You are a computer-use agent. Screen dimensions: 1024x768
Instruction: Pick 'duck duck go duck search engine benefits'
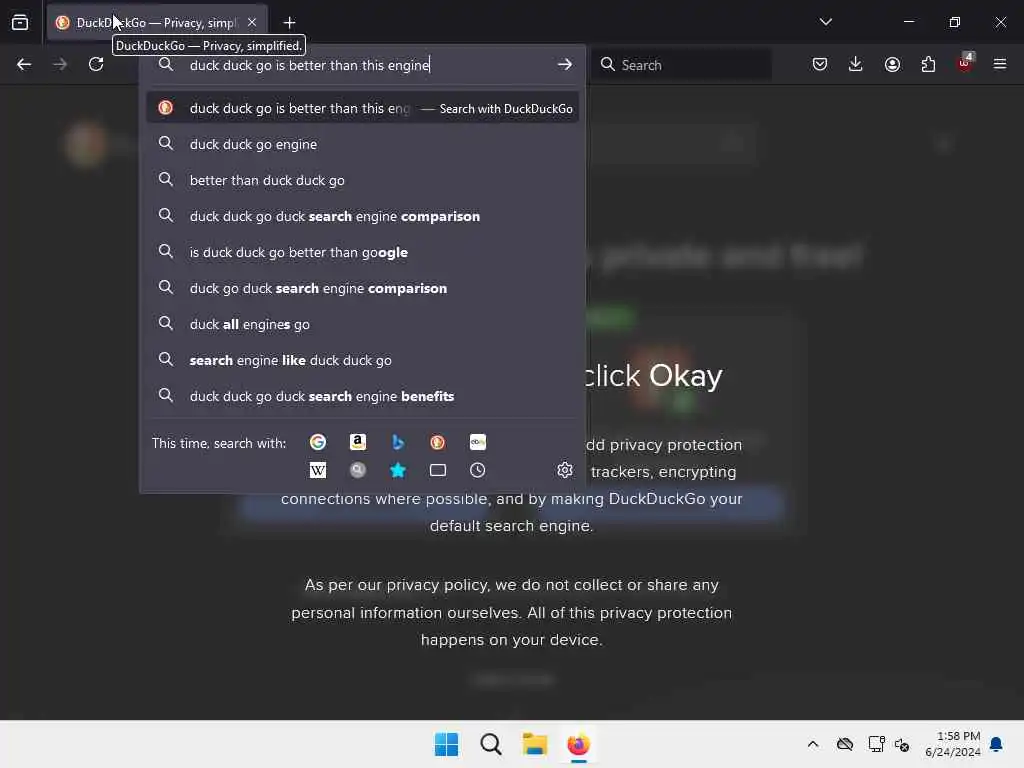pyautogui.click(x=362, y=396)
